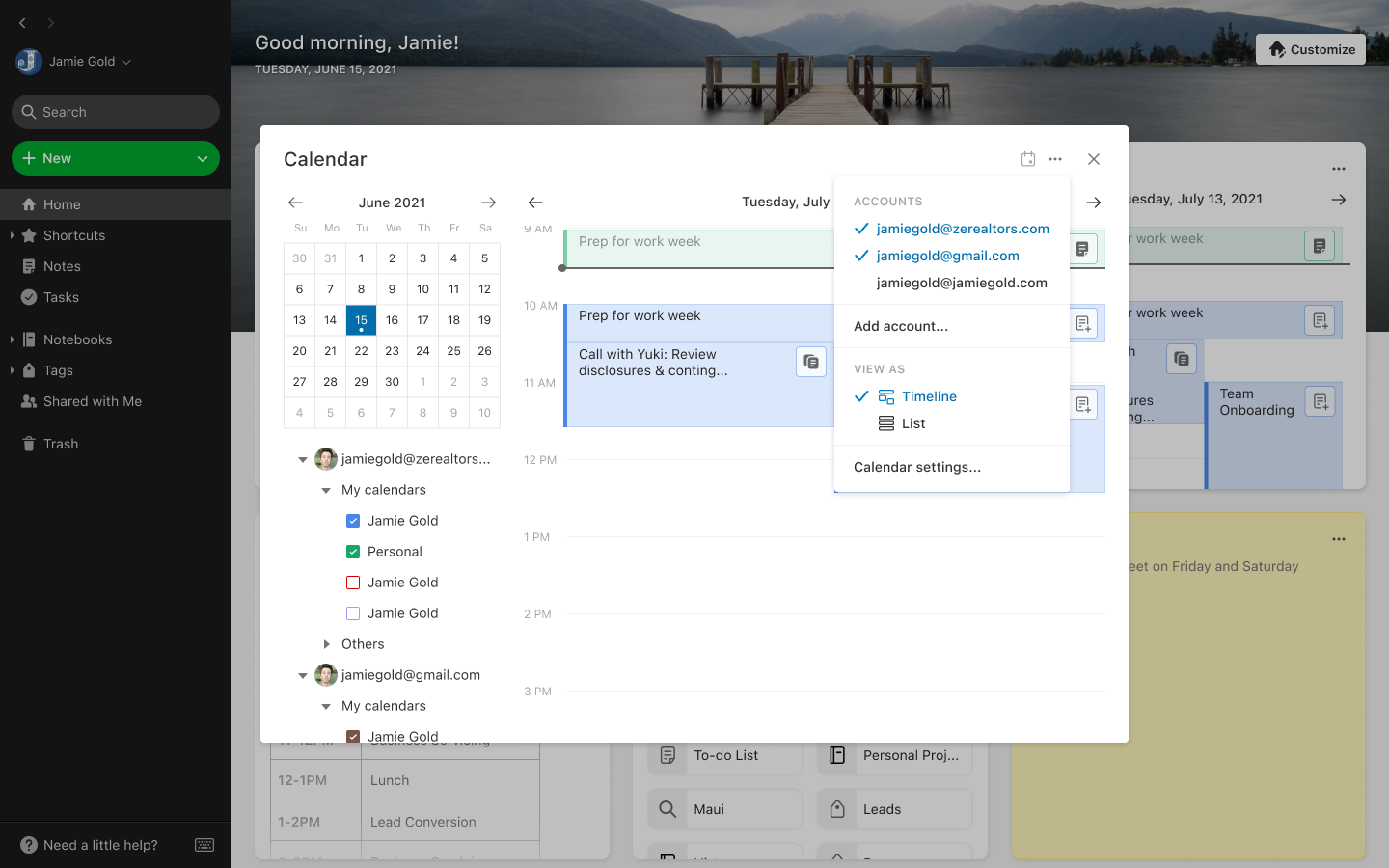The width and height of the screenshot is (1389, 868).
Task: Check the purple Jamie Gold calendar
Action: (x=353, y=613)
